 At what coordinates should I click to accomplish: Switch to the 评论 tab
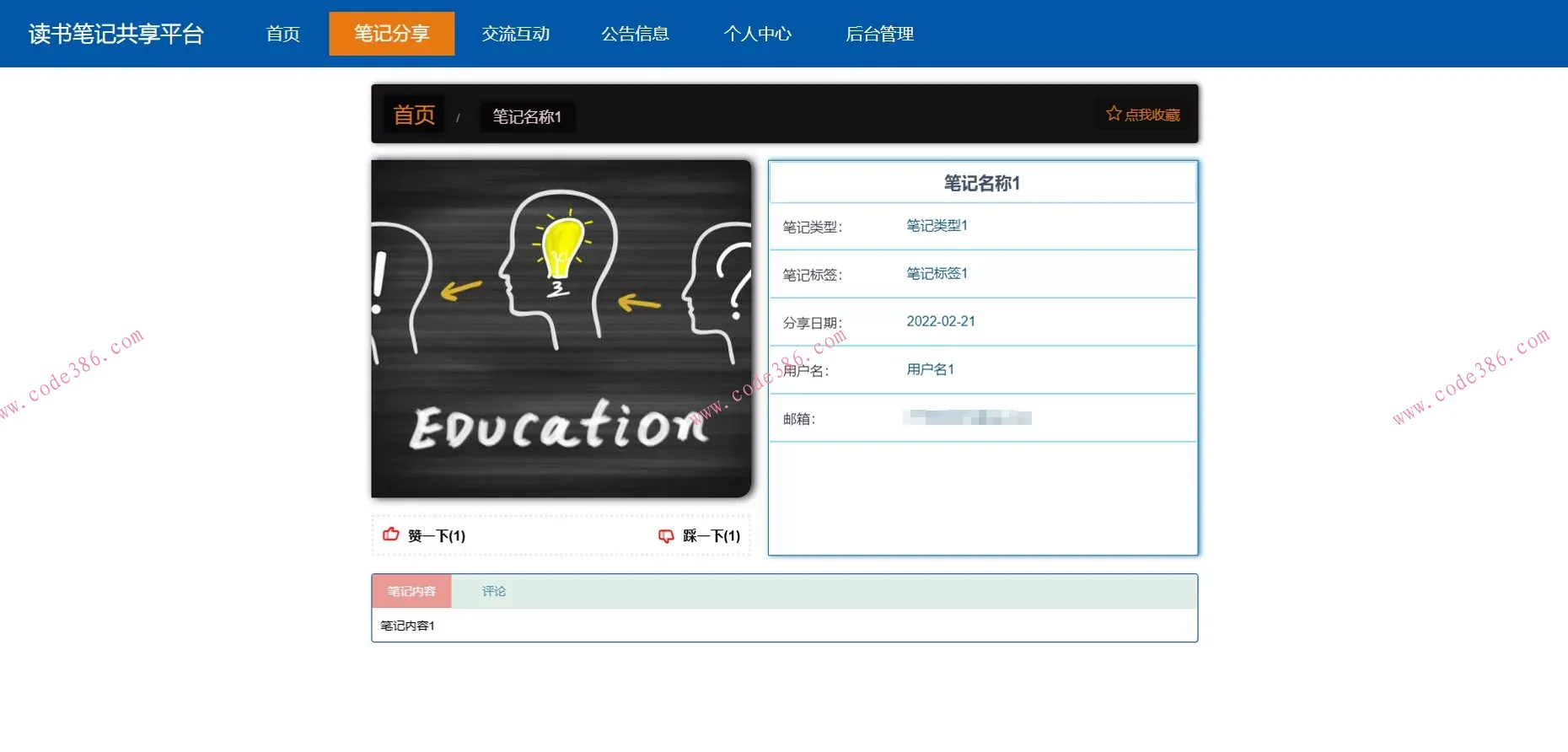(494, 591)
